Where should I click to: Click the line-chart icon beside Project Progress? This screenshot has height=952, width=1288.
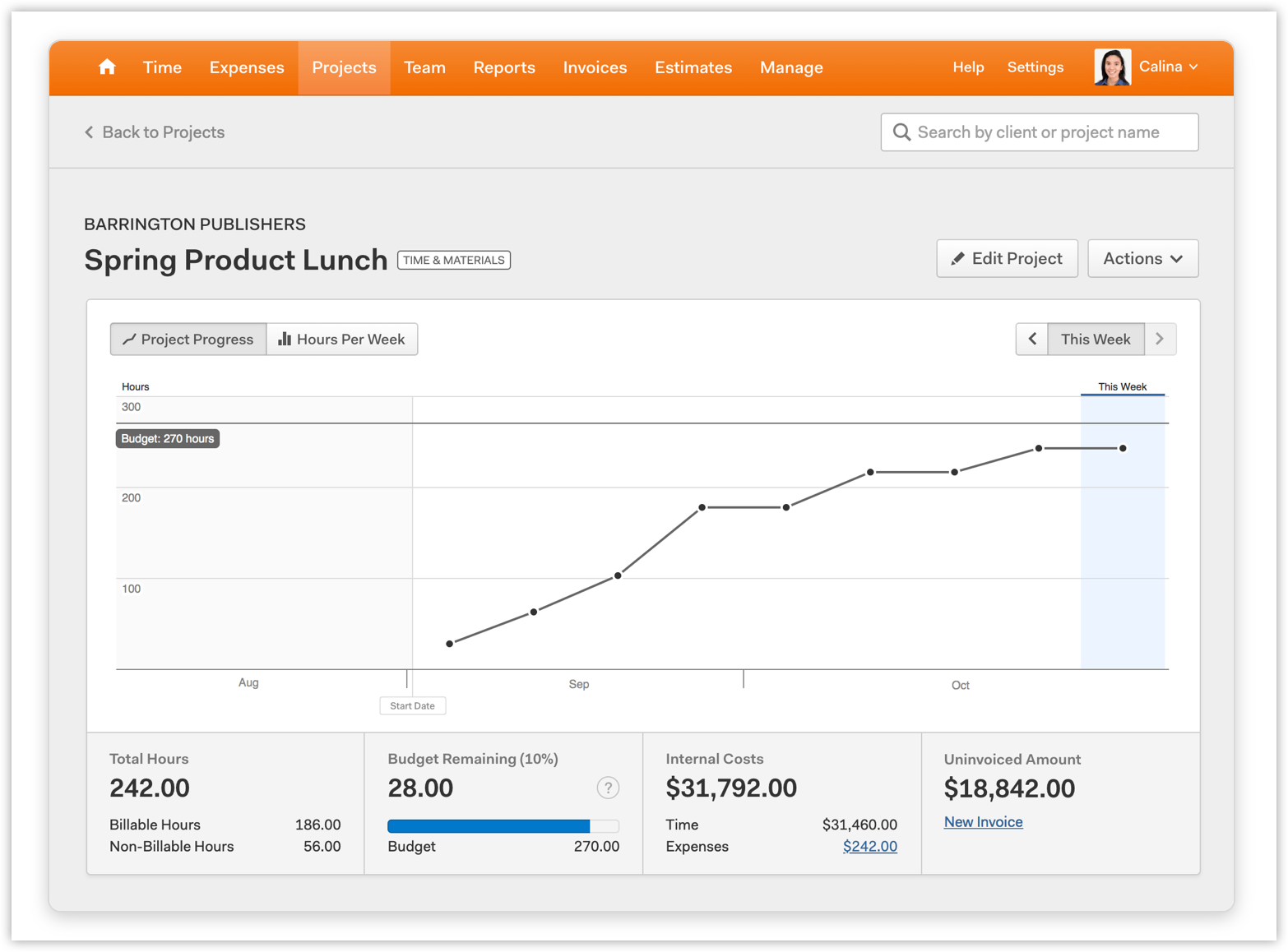click(x=130, y=339)
